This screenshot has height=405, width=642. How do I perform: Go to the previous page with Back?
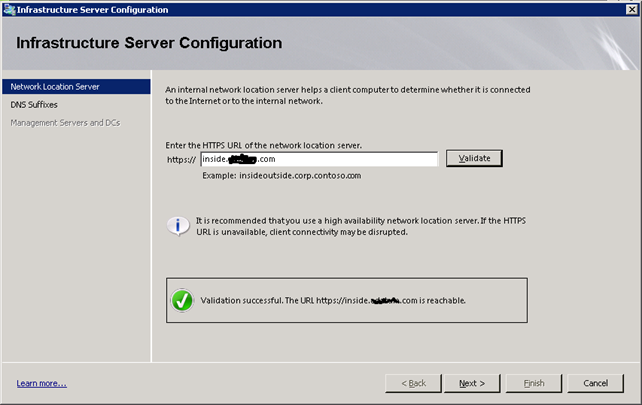pos(413,383)
